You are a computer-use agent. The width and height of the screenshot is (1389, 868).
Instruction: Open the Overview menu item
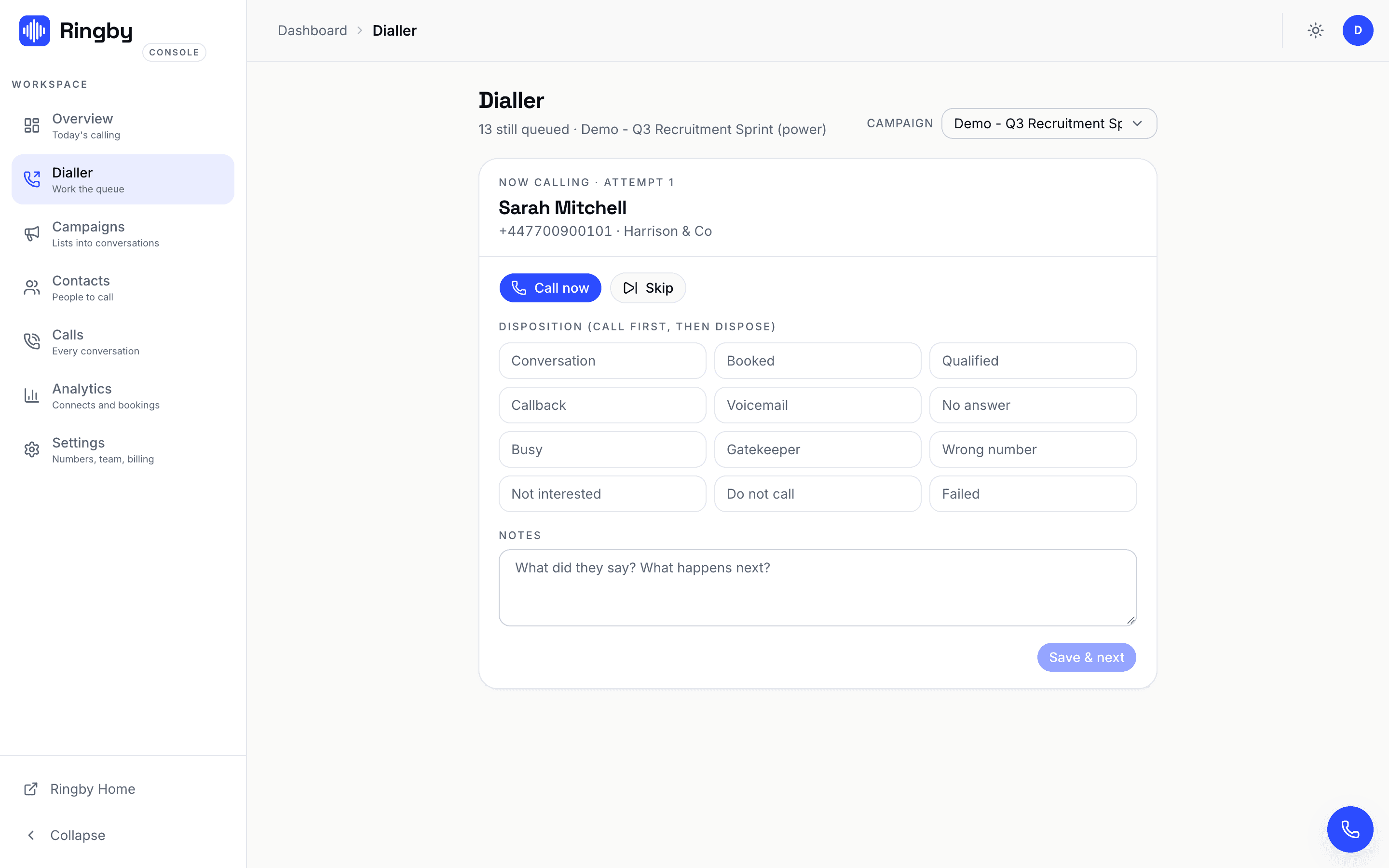[123, 125]
